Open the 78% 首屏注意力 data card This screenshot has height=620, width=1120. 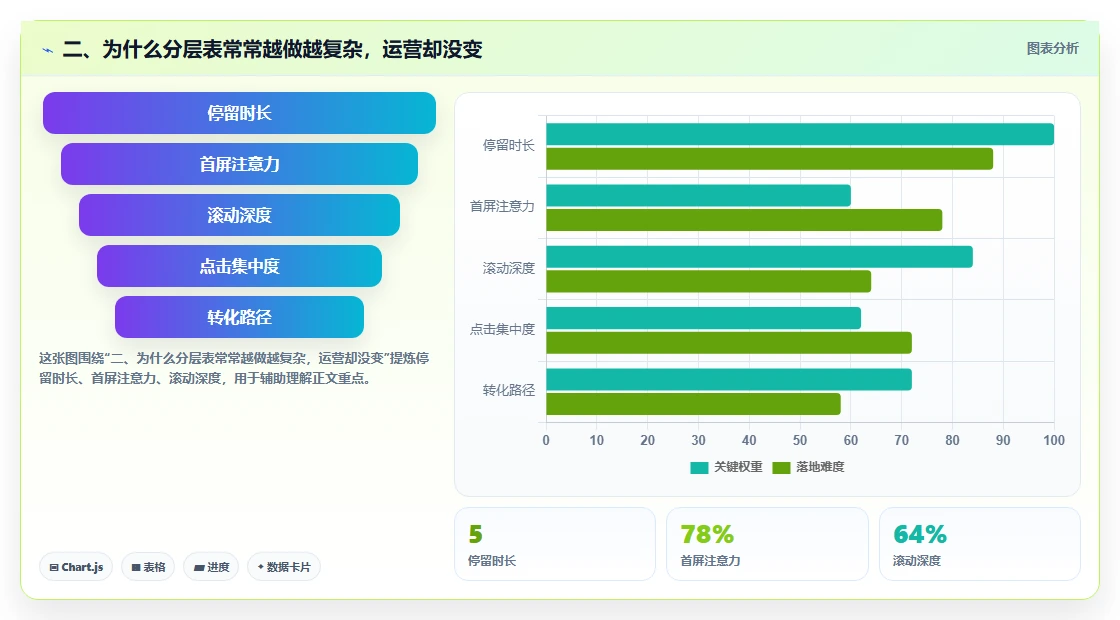[767, 544]
